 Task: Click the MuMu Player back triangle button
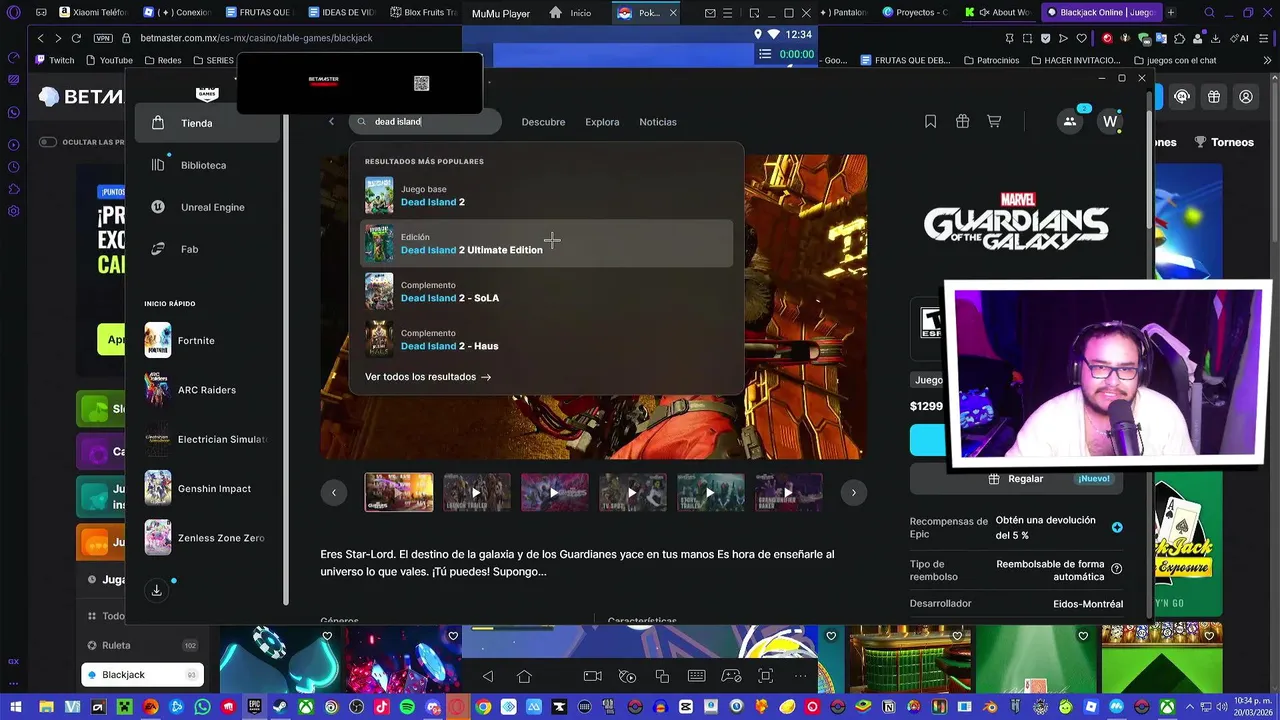(x=488, y=677)
